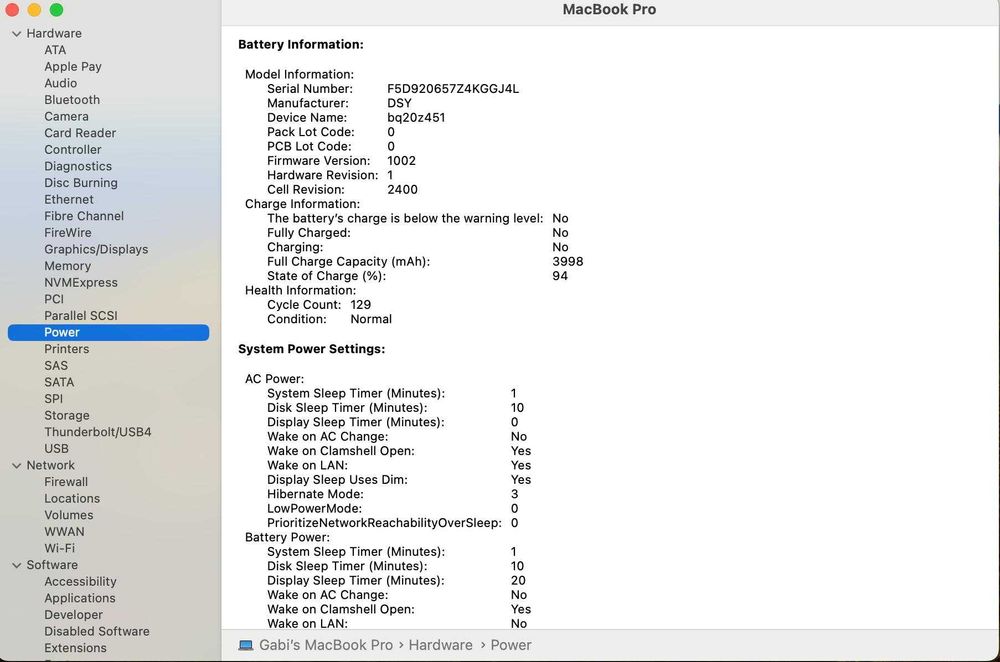Viewport: 1000px width, 662px height.
Task: Show Memory details
Action: 68,266
